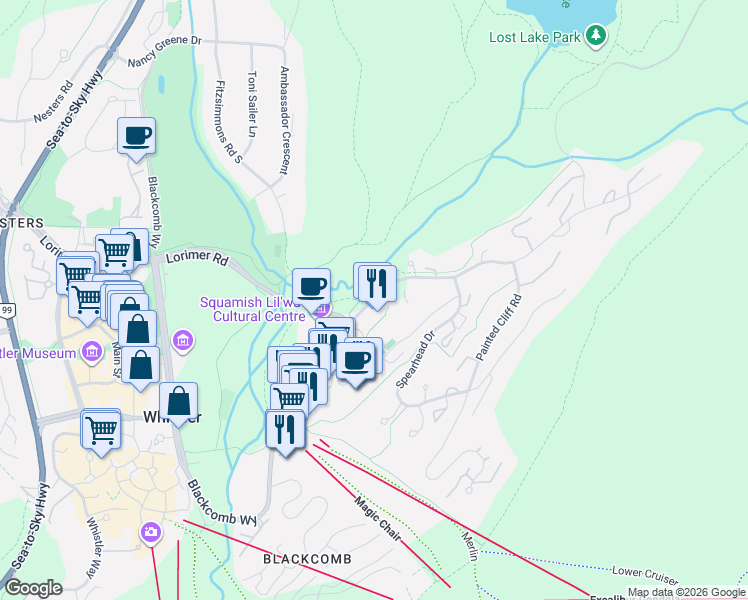Click the Nancy Greene Dr street label
748x600 pixels.
(165, 51)
